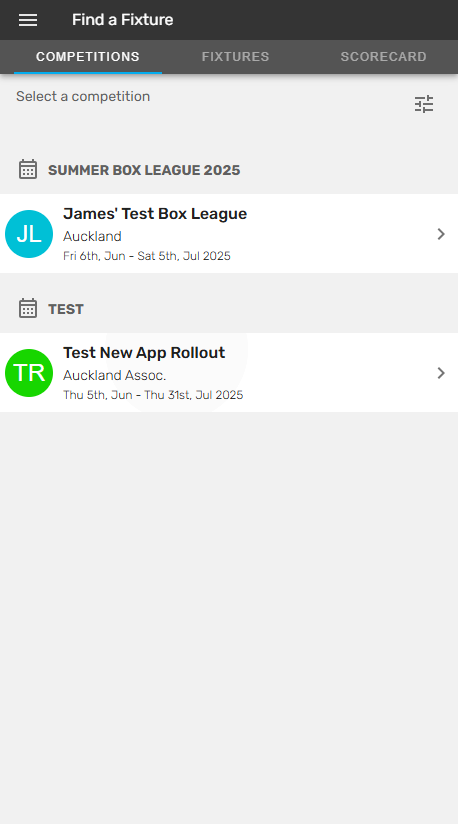The height and width of the screenshot is (824, 458).
Task: Click the Find a Fixture title
Action: (x=122, y=20)
